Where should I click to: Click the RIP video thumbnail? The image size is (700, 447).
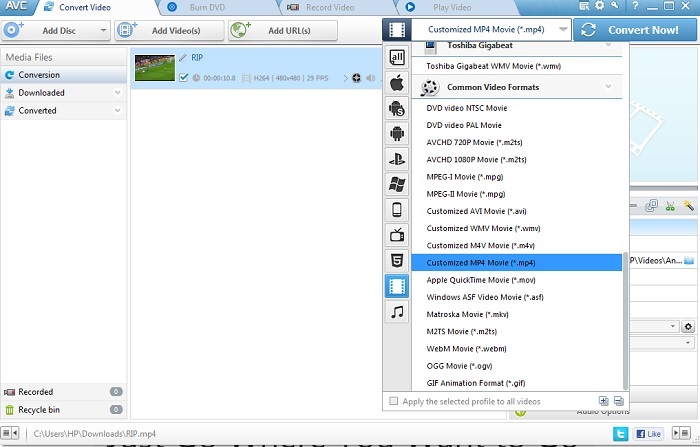pyautogui.click(x=155, y=68)
